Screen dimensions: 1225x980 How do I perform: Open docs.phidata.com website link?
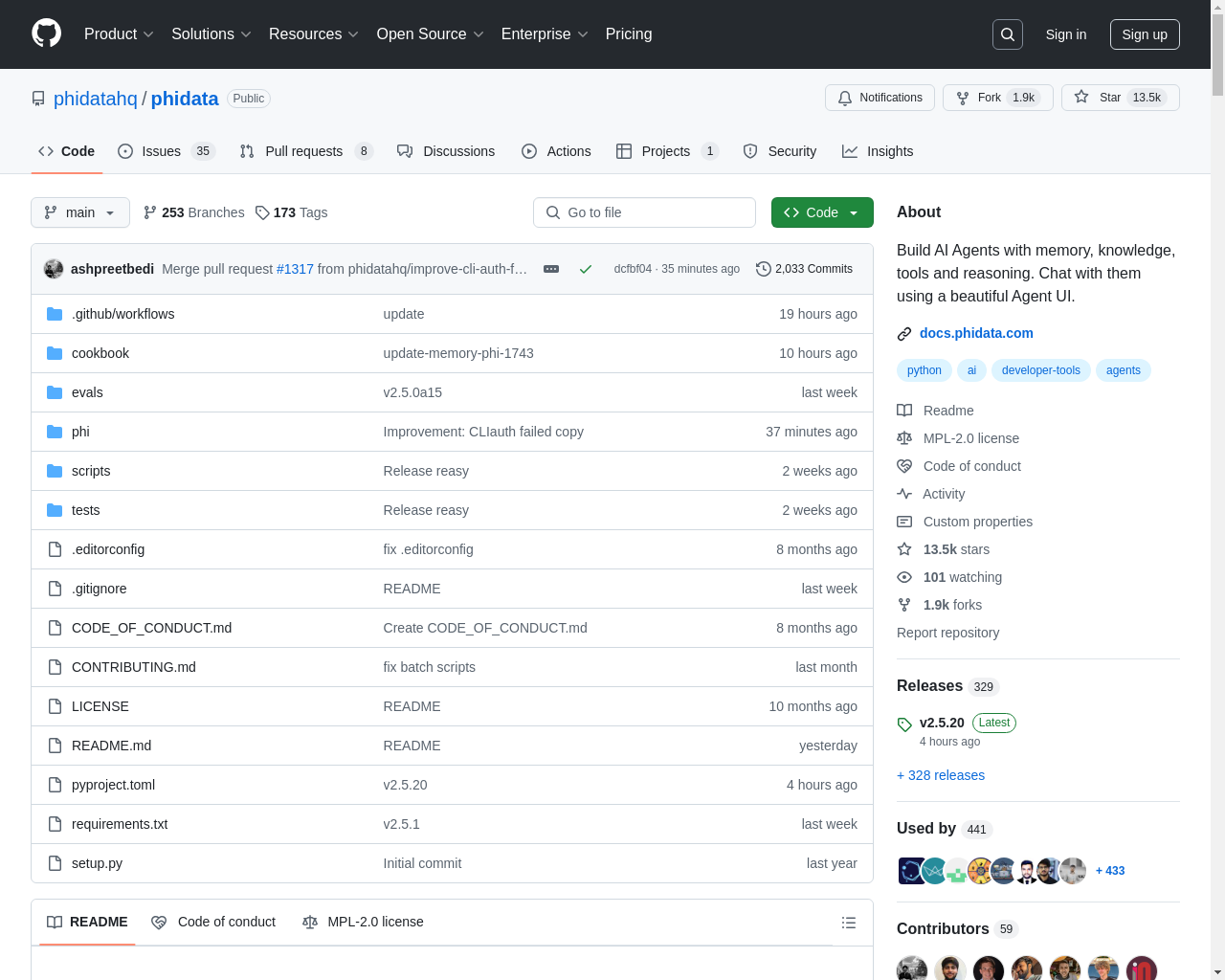click(976, 333)
